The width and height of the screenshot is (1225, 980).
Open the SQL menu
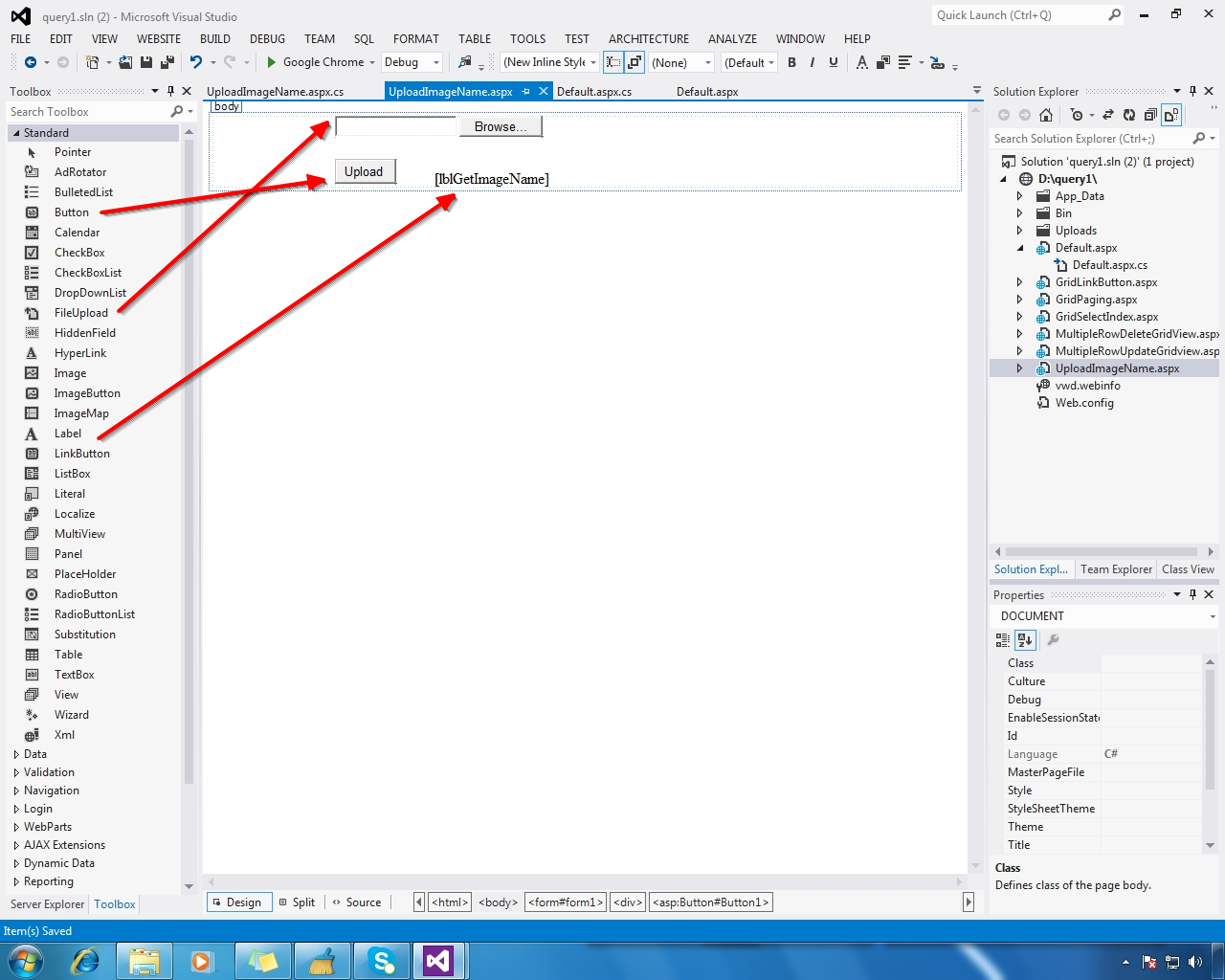(364, 39)
